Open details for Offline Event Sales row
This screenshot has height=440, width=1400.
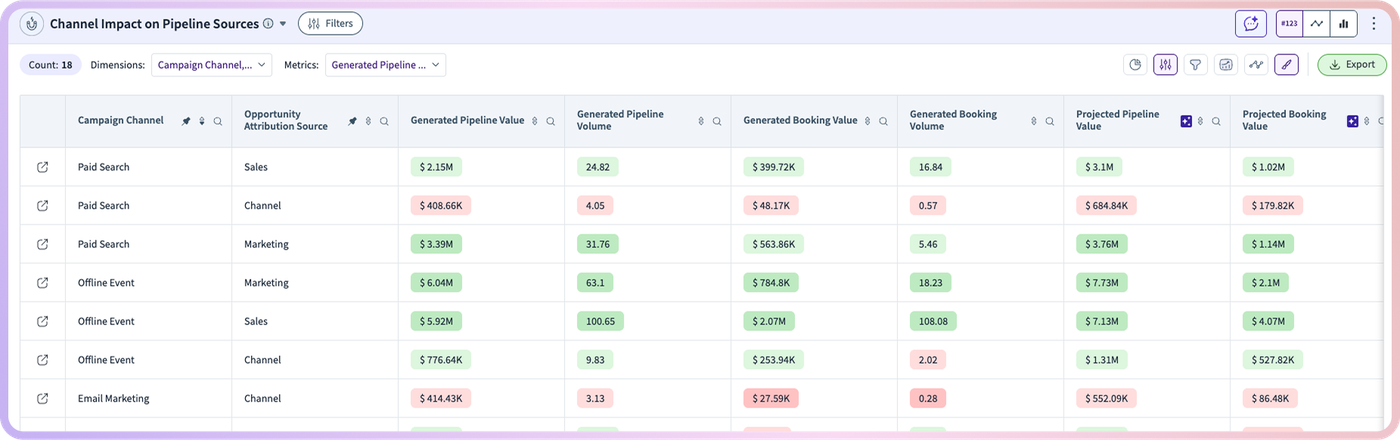pyautogui.click(x=42, y=321)
